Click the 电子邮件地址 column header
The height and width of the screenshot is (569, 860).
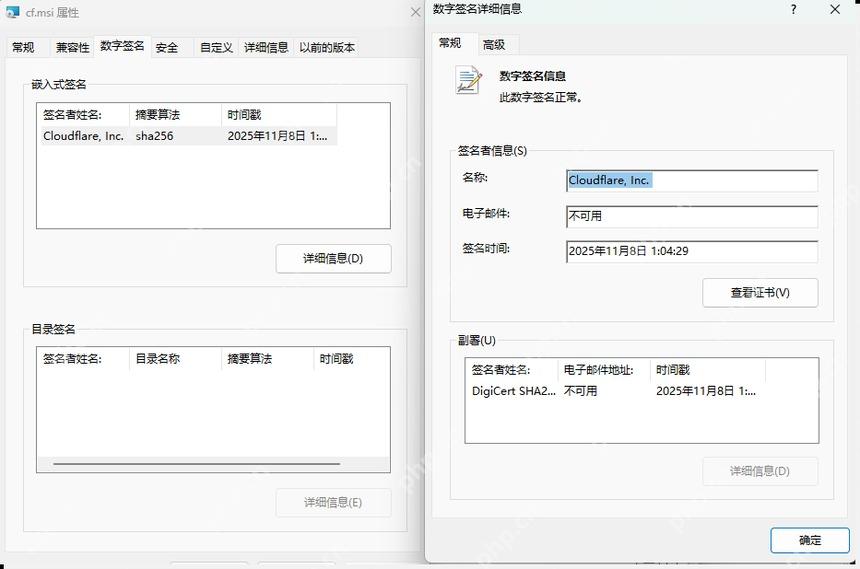coord(604,370)
